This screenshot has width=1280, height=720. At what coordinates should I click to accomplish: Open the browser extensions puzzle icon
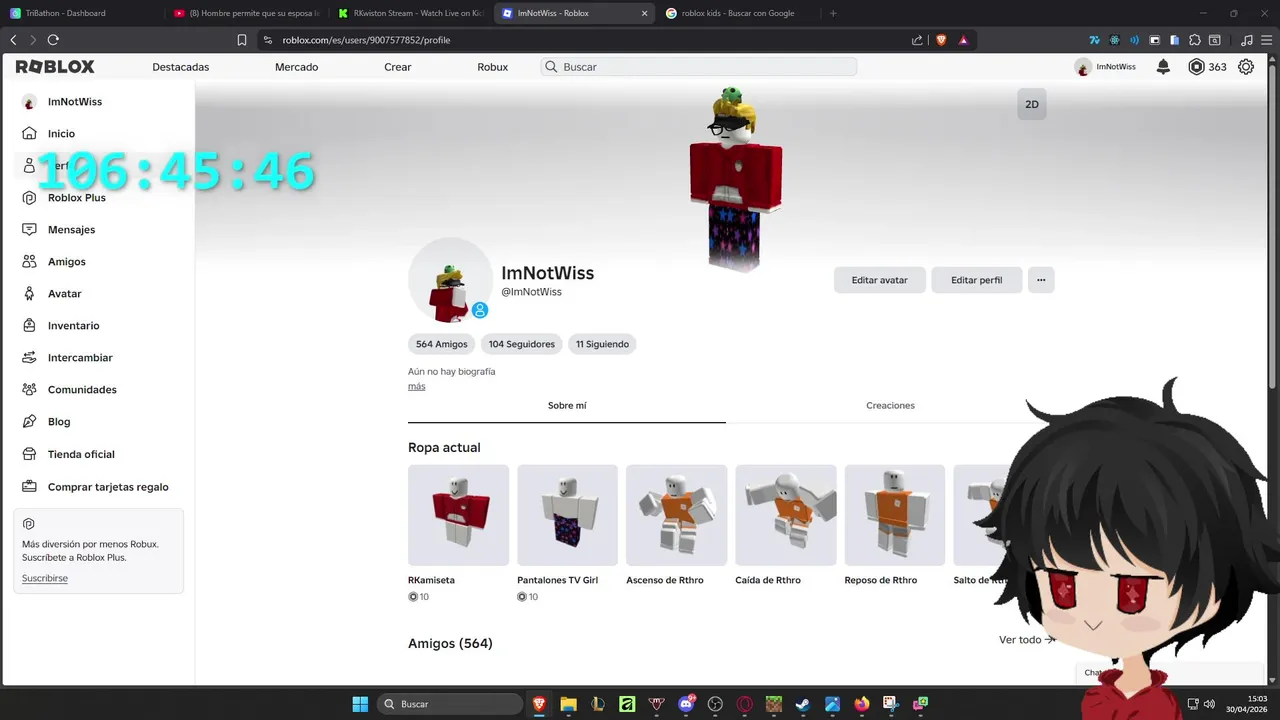[x=1195, y=40]
